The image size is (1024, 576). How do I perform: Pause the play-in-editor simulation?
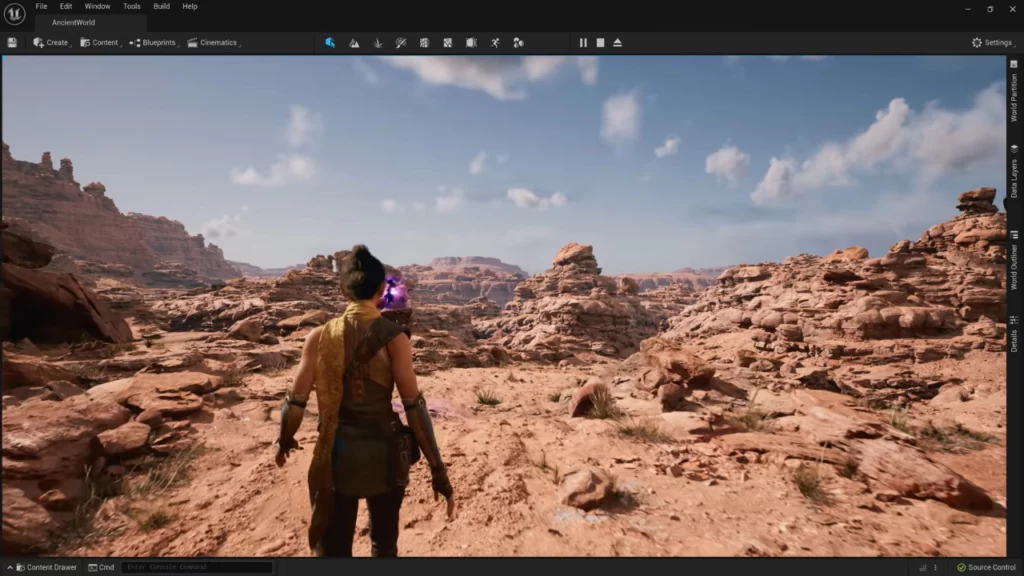pyautogui.click(x=583, y=42)
